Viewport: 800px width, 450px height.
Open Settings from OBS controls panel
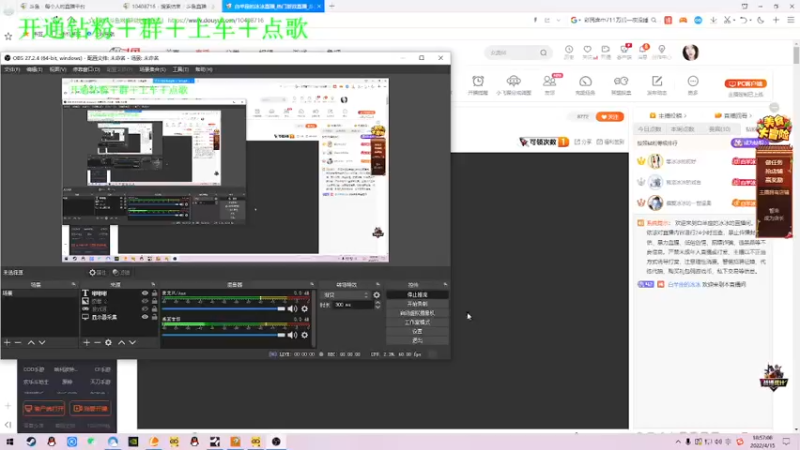click(x=417, y=332)
